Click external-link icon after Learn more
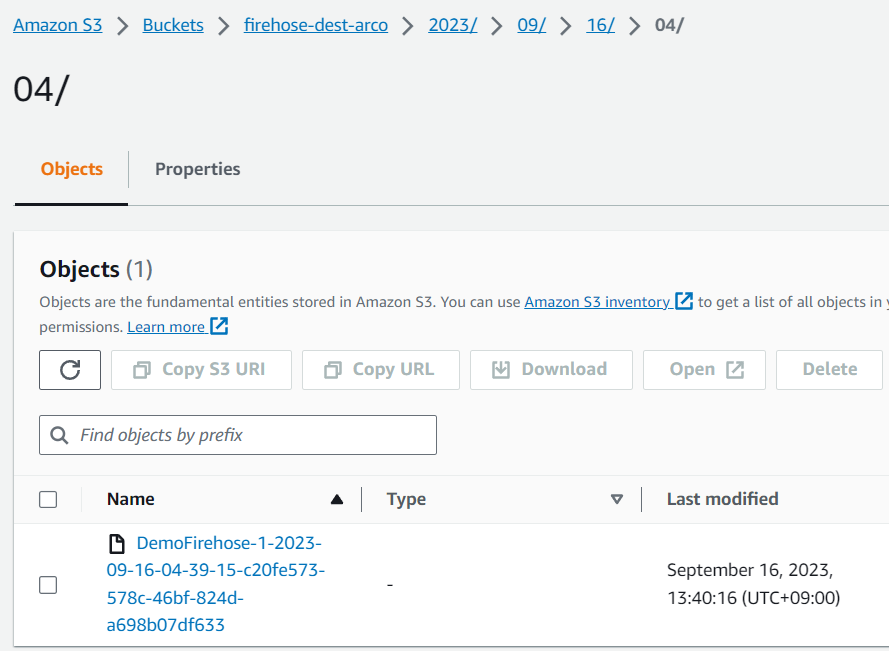 (x=219, y=326)
